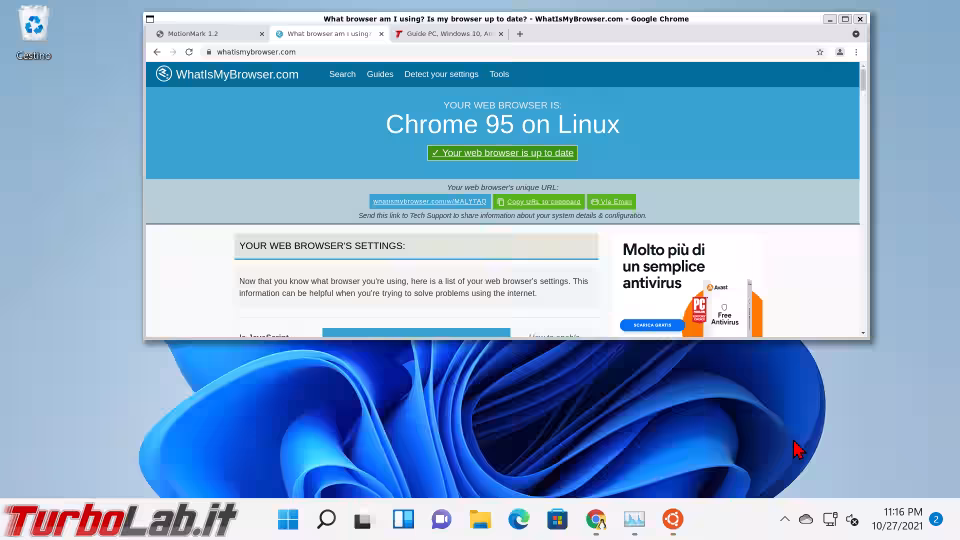The width and height of the screenshot is (960, 540).
Task: Click Copy URL to clipboard button
Action: [x=539, y=201]
